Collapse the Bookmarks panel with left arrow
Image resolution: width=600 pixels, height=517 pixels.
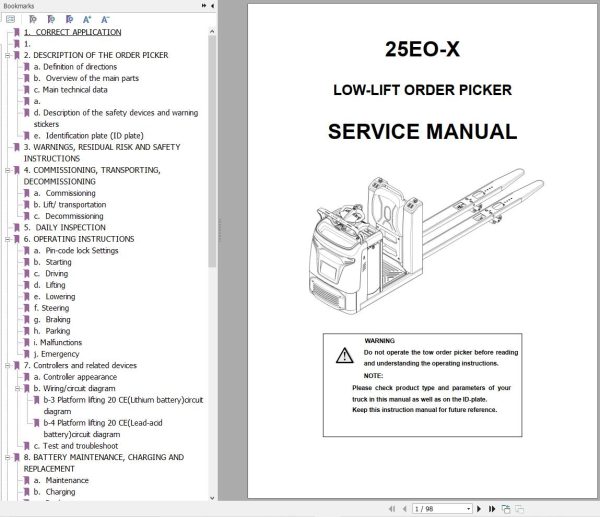[212, 6]
